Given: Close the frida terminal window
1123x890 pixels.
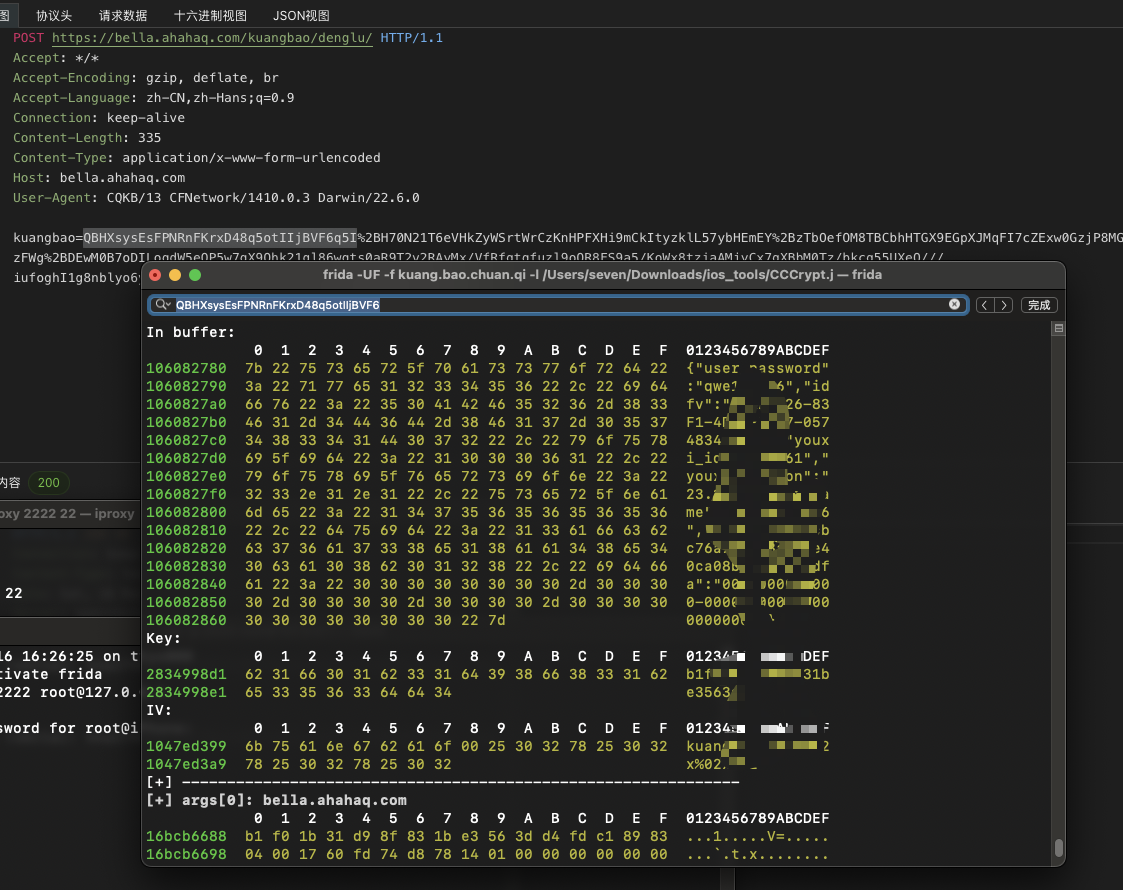Looking at the screenshot, I should tap(155, 275).
